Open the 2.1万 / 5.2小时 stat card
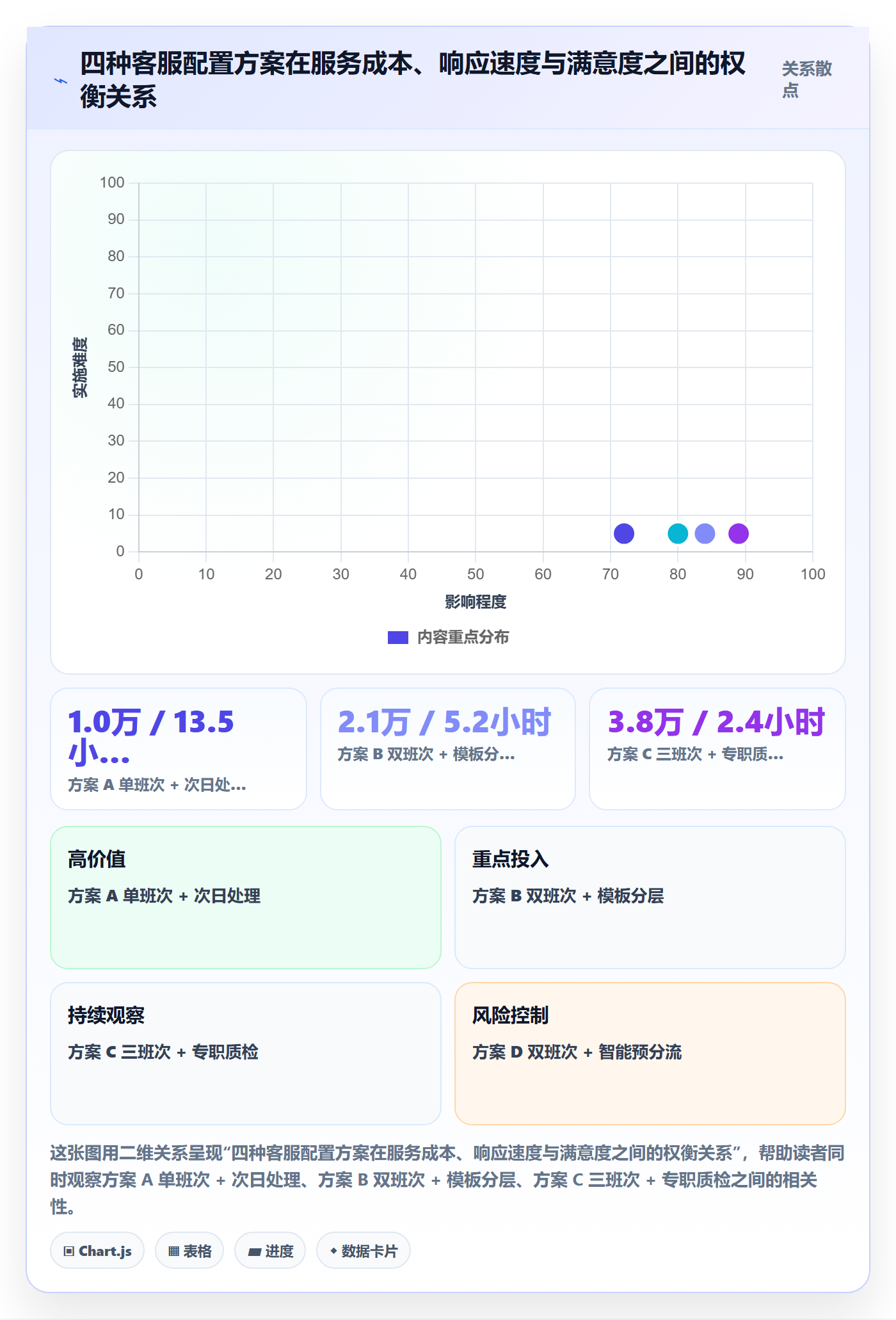 pos(448,749)
